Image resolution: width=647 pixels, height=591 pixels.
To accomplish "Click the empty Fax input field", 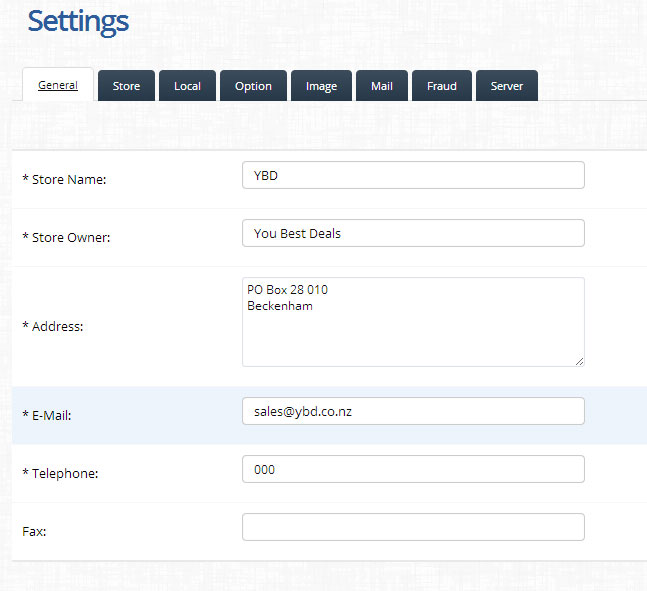I will click(x=413, y=527).
